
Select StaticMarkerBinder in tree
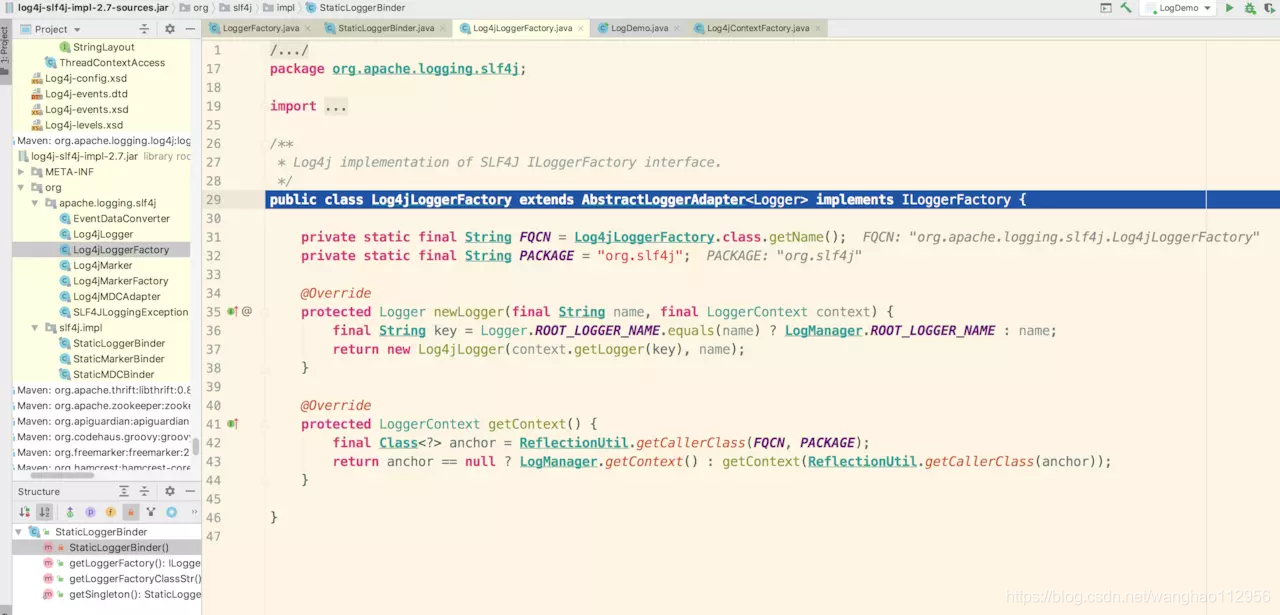[118, 358]
